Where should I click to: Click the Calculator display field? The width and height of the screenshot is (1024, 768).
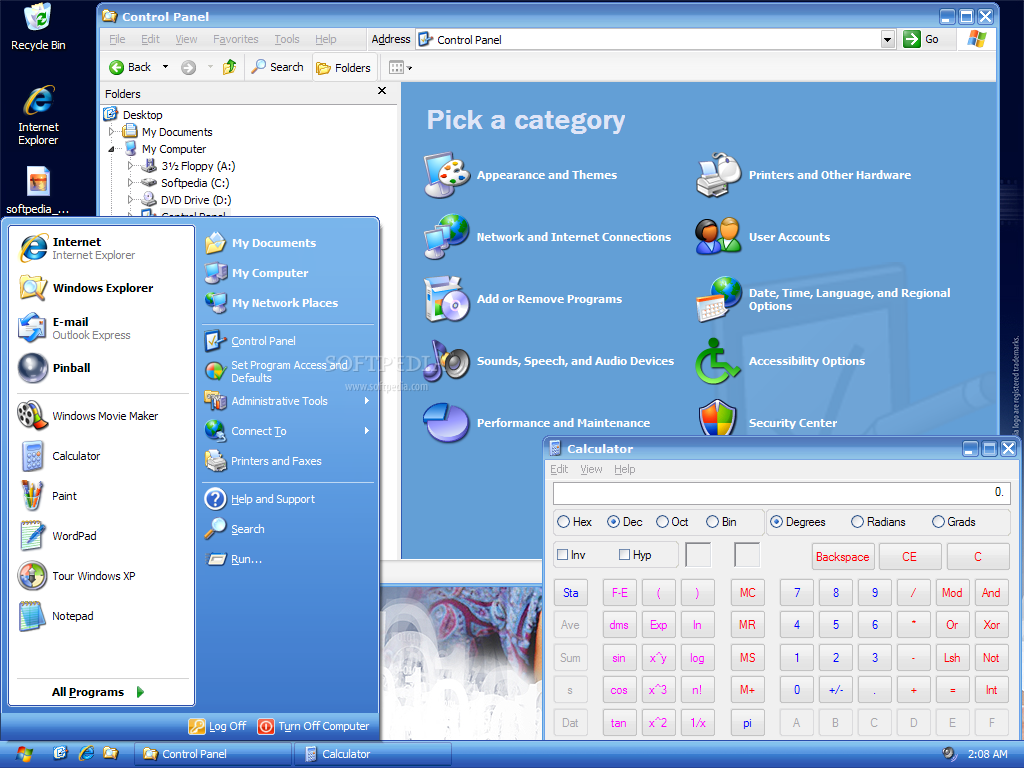pos(781,493)
